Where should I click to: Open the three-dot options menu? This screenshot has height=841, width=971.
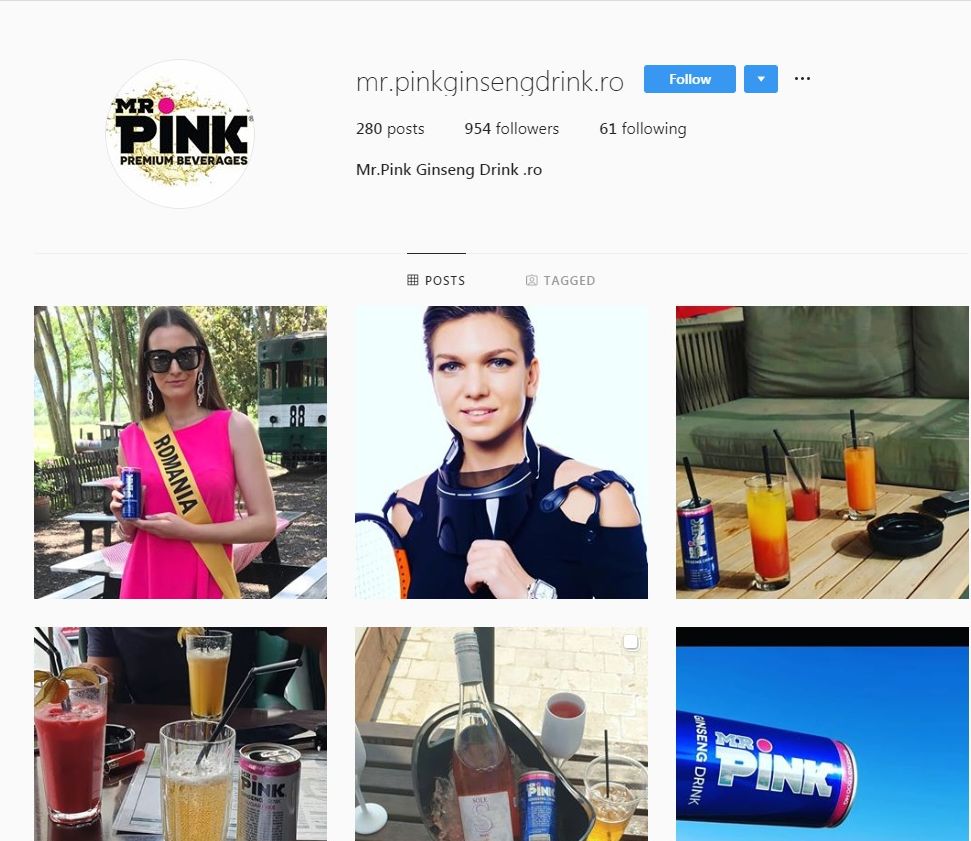coord(802,79)
